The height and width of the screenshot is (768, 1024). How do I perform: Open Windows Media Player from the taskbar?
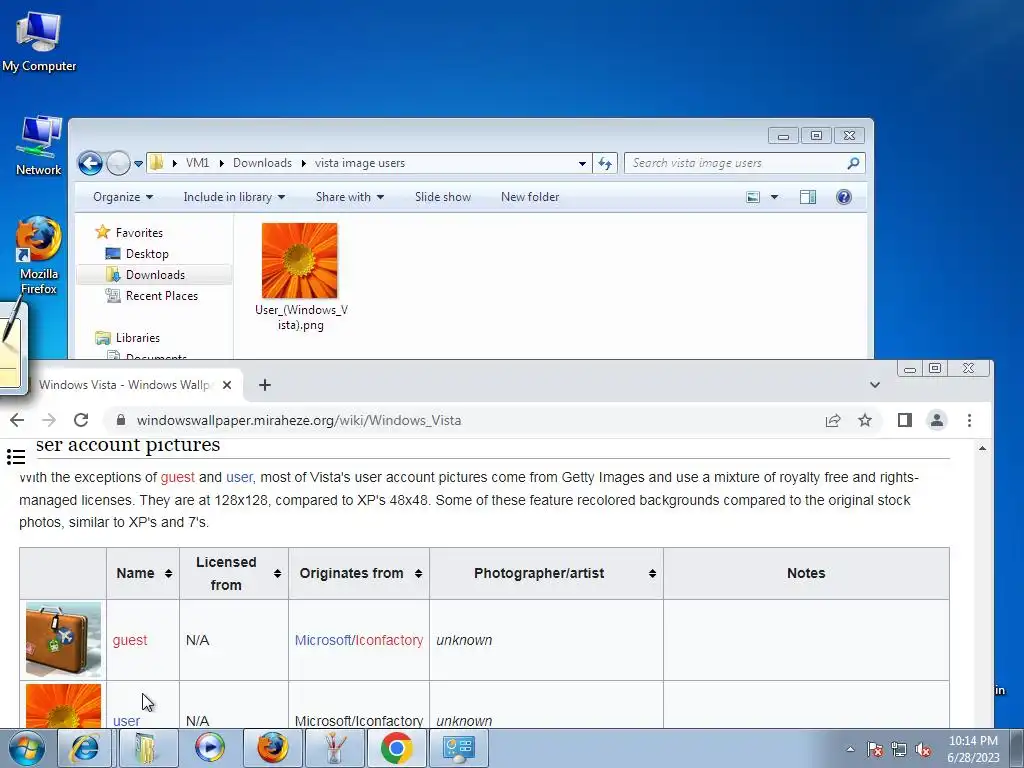tap(210, 748)
